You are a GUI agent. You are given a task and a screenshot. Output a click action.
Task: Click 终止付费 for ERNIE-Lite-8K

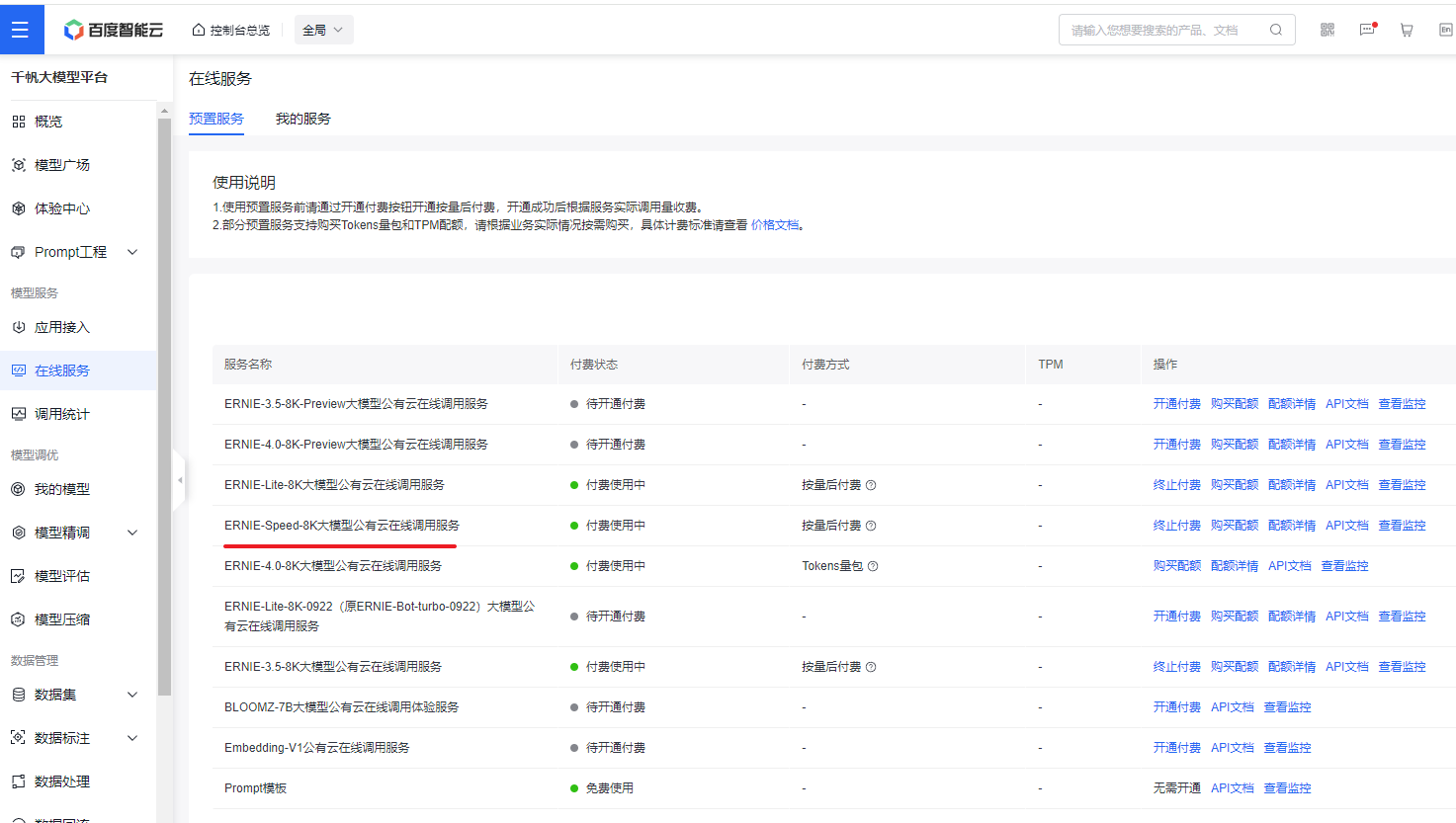tap(1177, 485)
